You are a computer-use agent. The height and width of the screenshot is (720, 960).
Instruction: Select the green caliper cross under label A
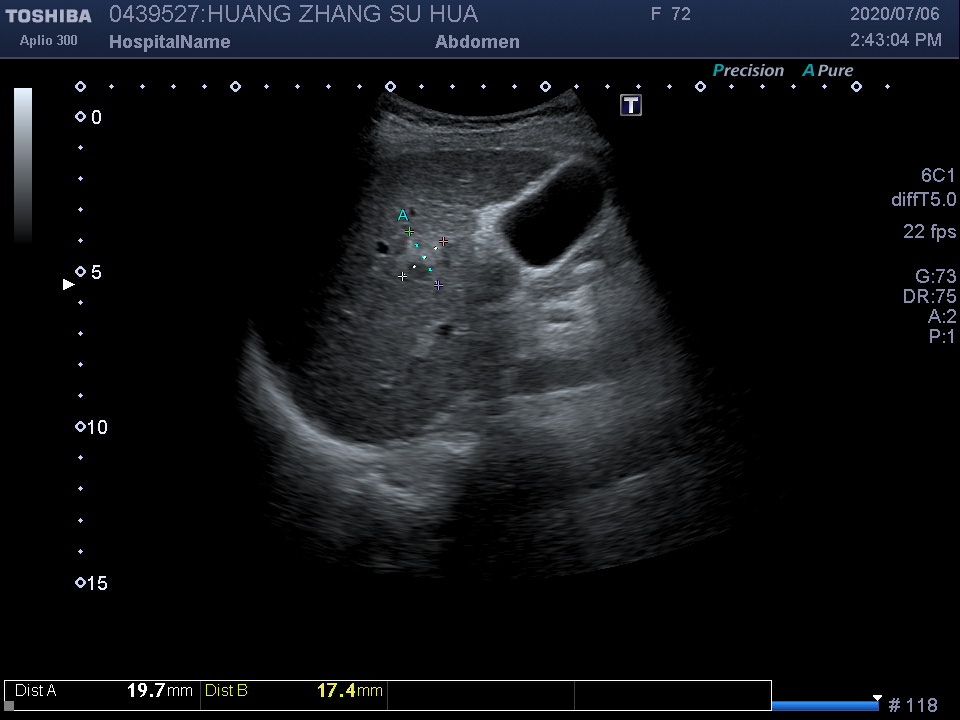[409, 232]
